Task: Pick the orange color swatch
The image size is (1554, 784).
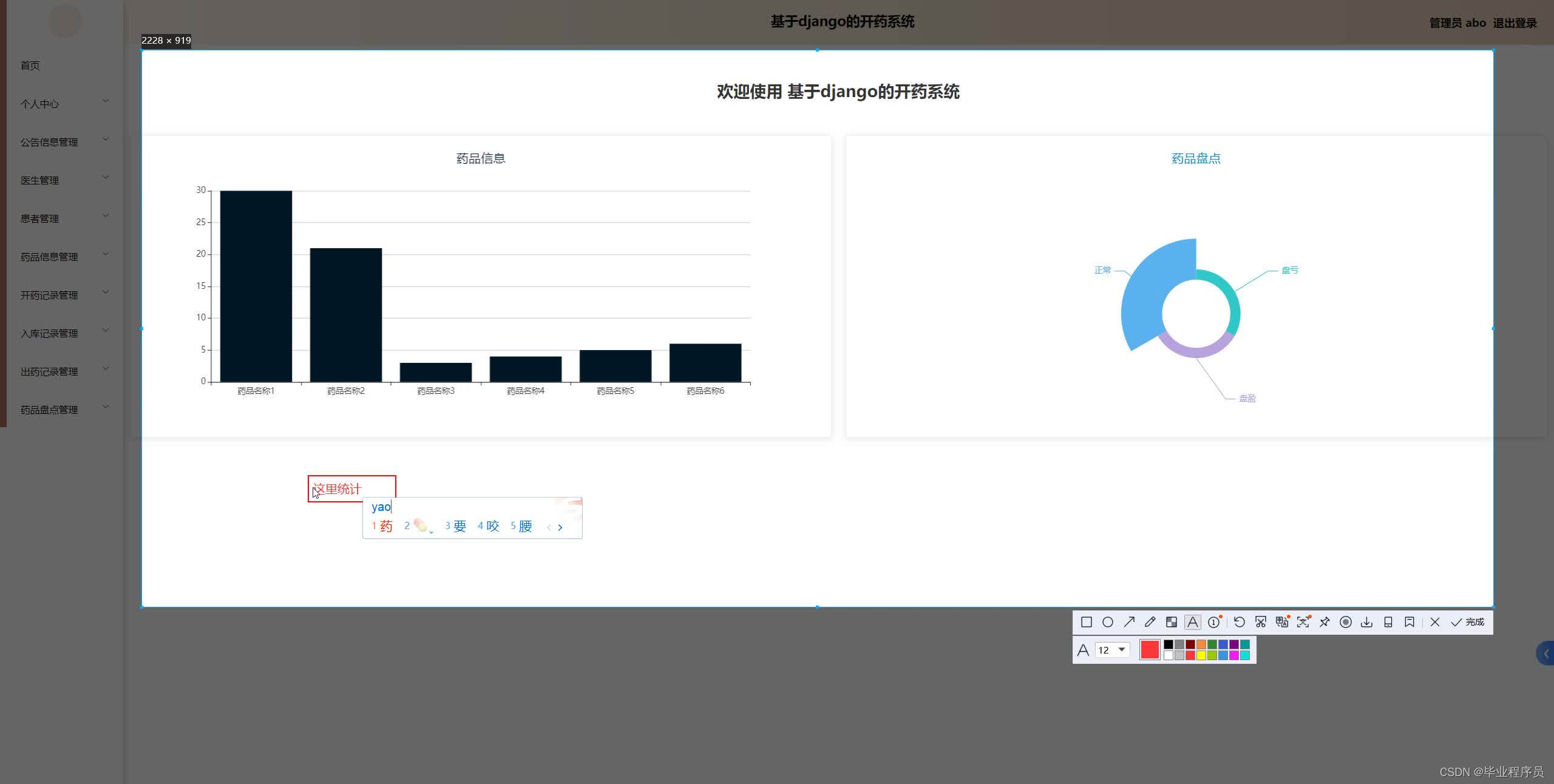Action: [1201, 644]
